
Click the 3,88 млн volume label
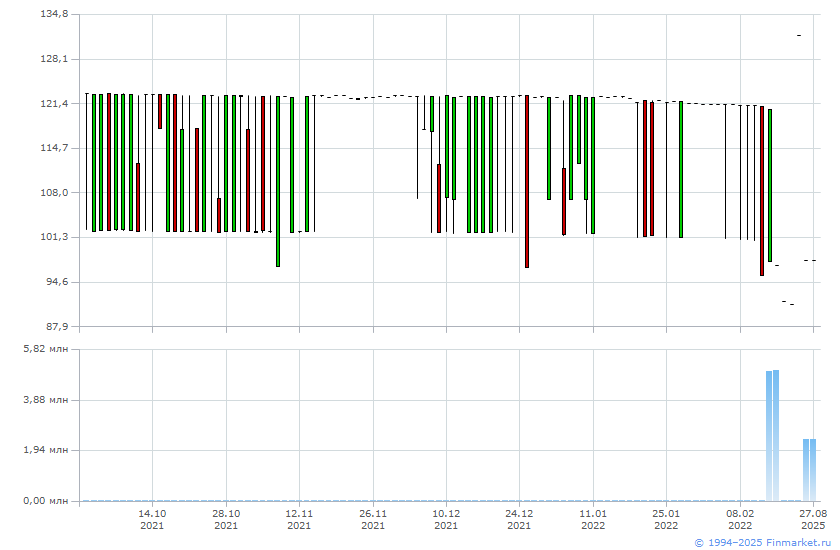coord(46,400)
